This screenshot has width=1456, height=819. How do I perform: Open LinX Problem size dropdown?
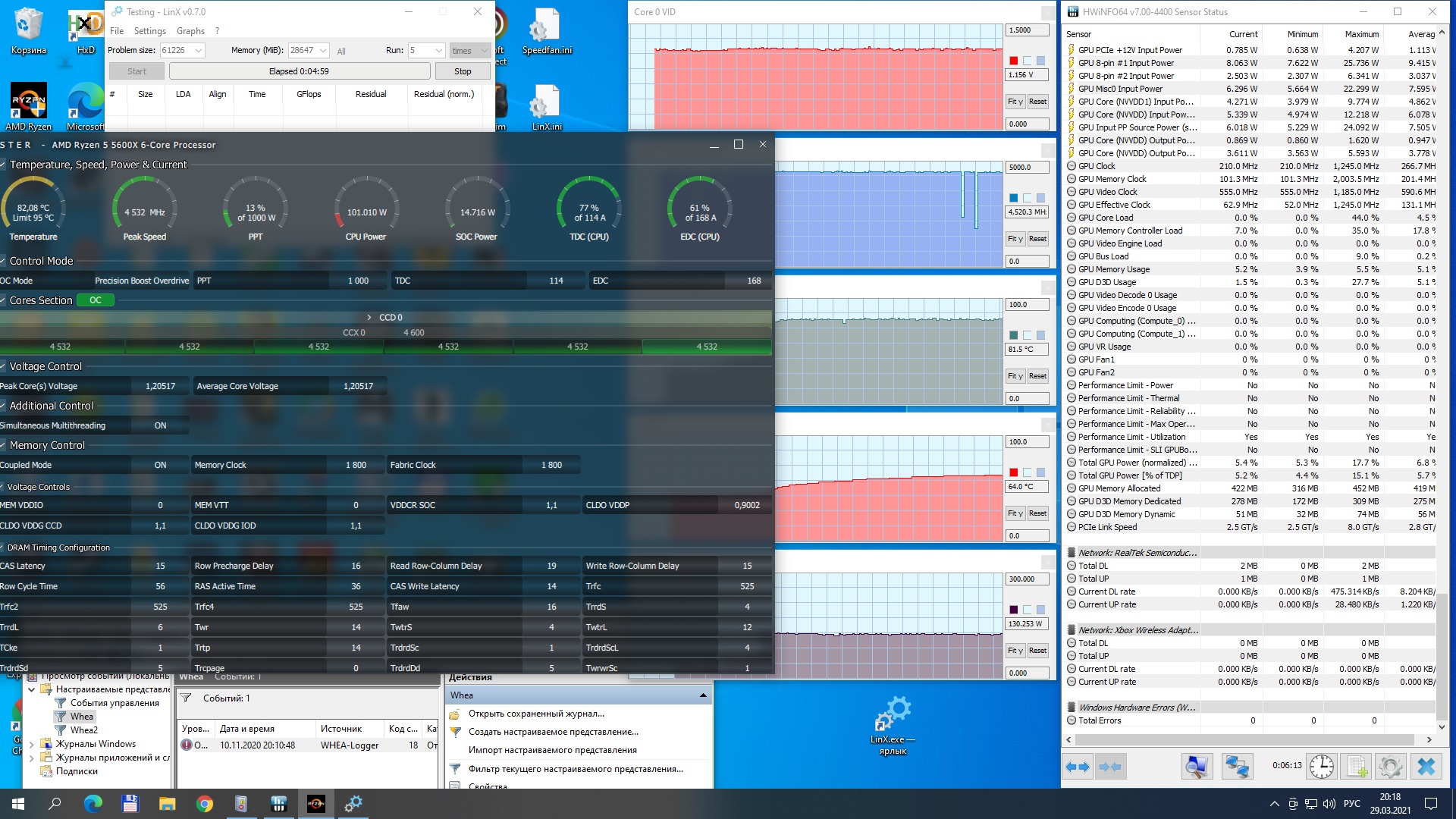[x=199, y=50]
